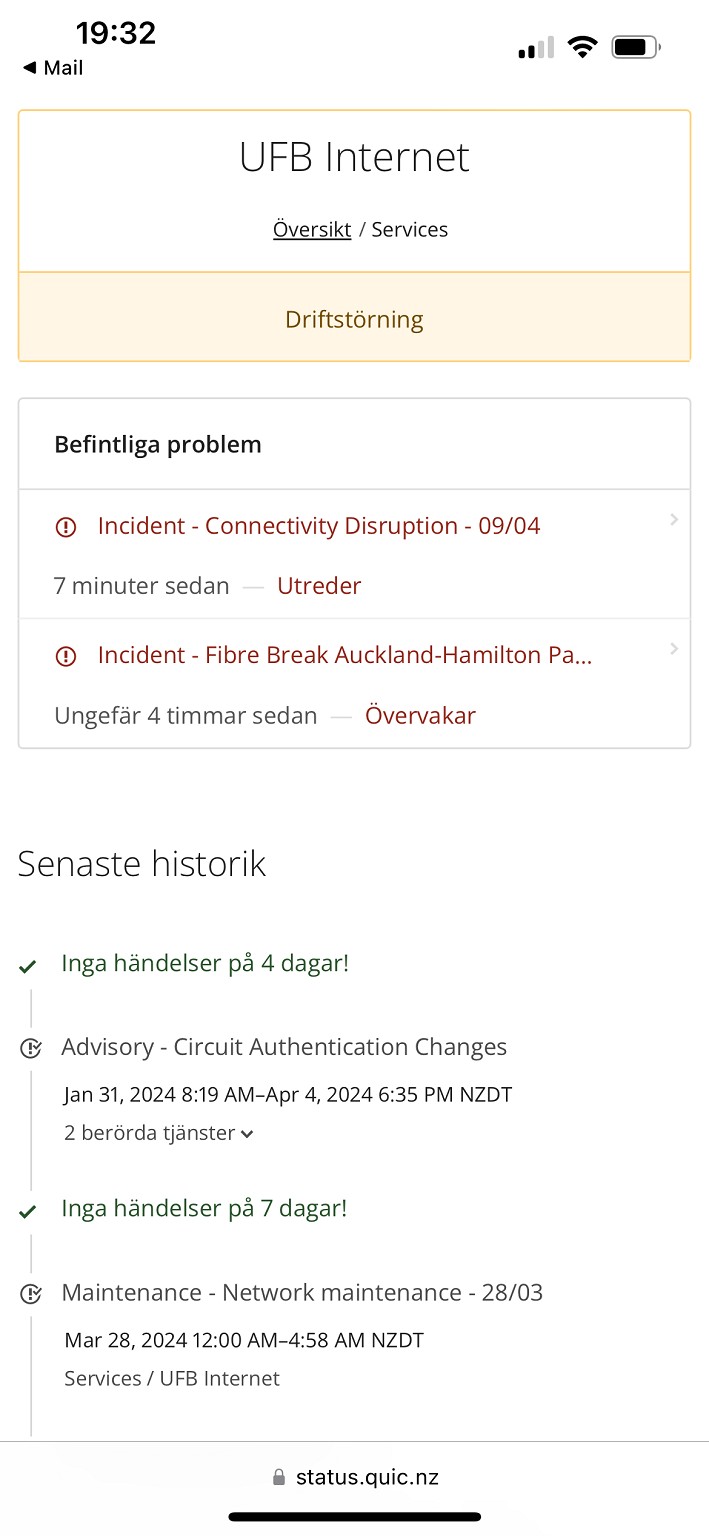The width and height of the screenshot is (709, 1536).
Task: Open Advisory - Circuit Authentication Changes
Action: (x=284, y=1047)
